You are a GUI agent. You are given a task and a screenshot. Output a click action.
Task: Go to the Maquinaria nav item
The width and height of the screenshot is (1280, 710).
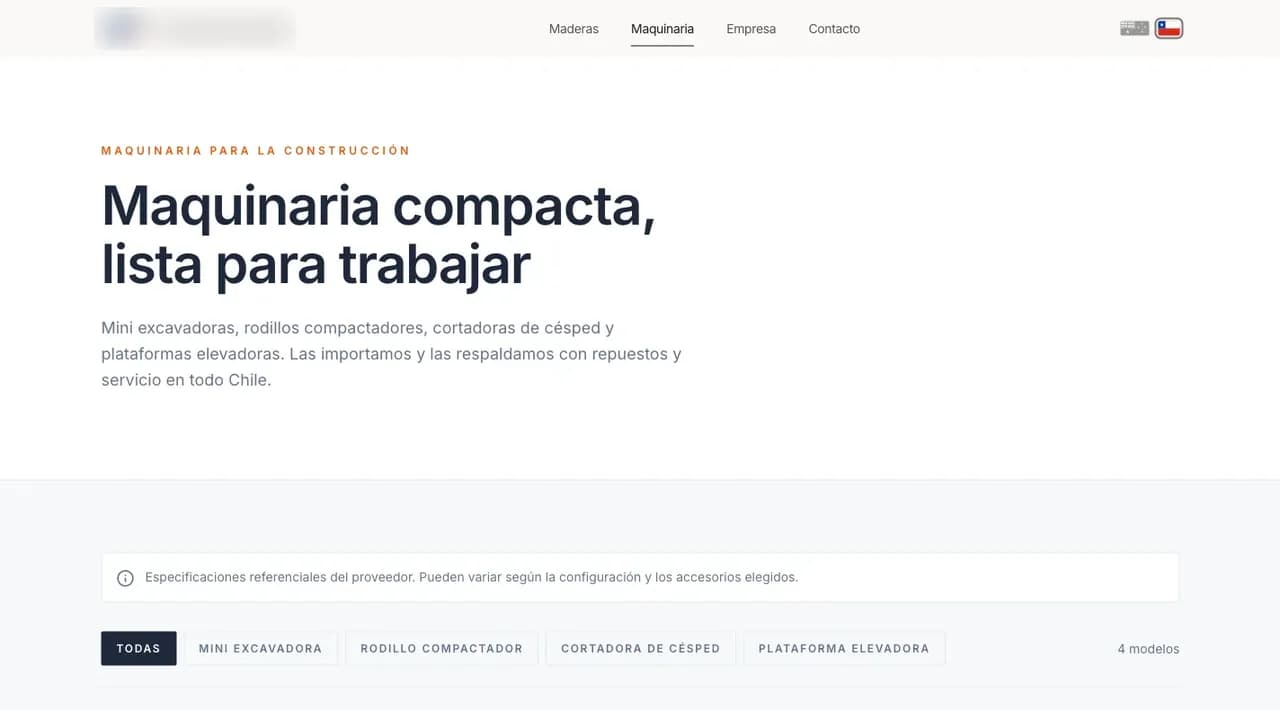click(662, 29)
